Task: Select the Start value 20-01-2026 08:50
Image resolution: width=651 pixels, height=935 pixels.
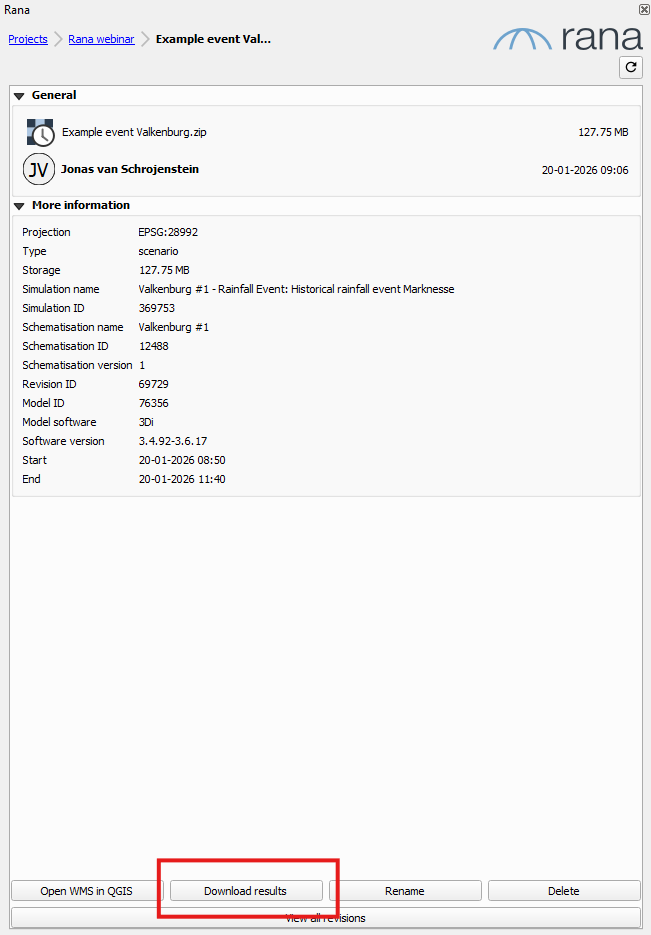Action: point(182,460)
